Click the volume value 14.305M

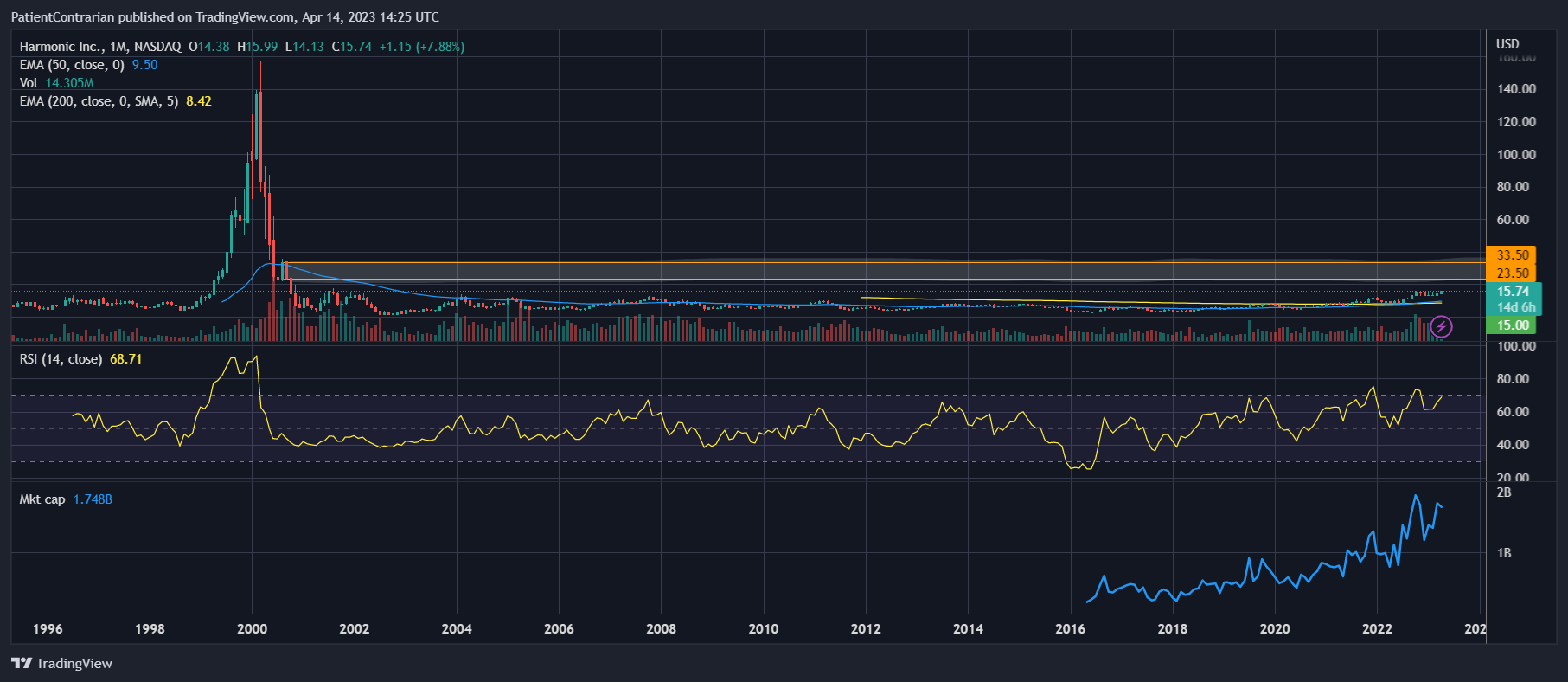click(x=69, y=83)
